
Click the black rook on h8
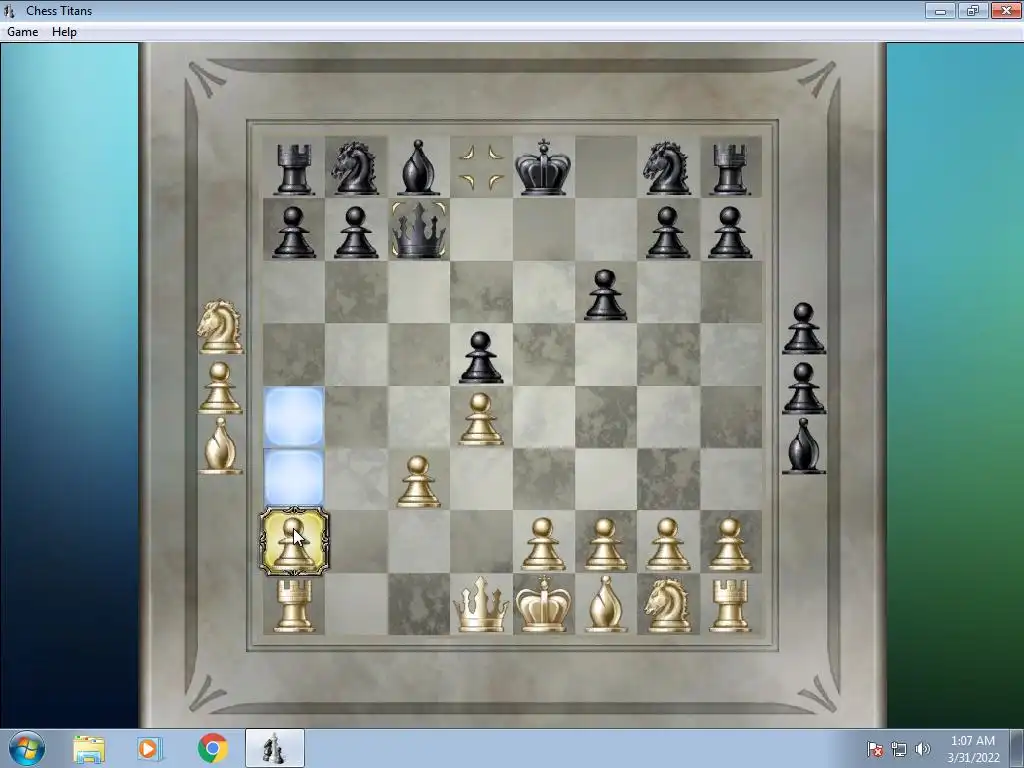(x=730, y=170)
